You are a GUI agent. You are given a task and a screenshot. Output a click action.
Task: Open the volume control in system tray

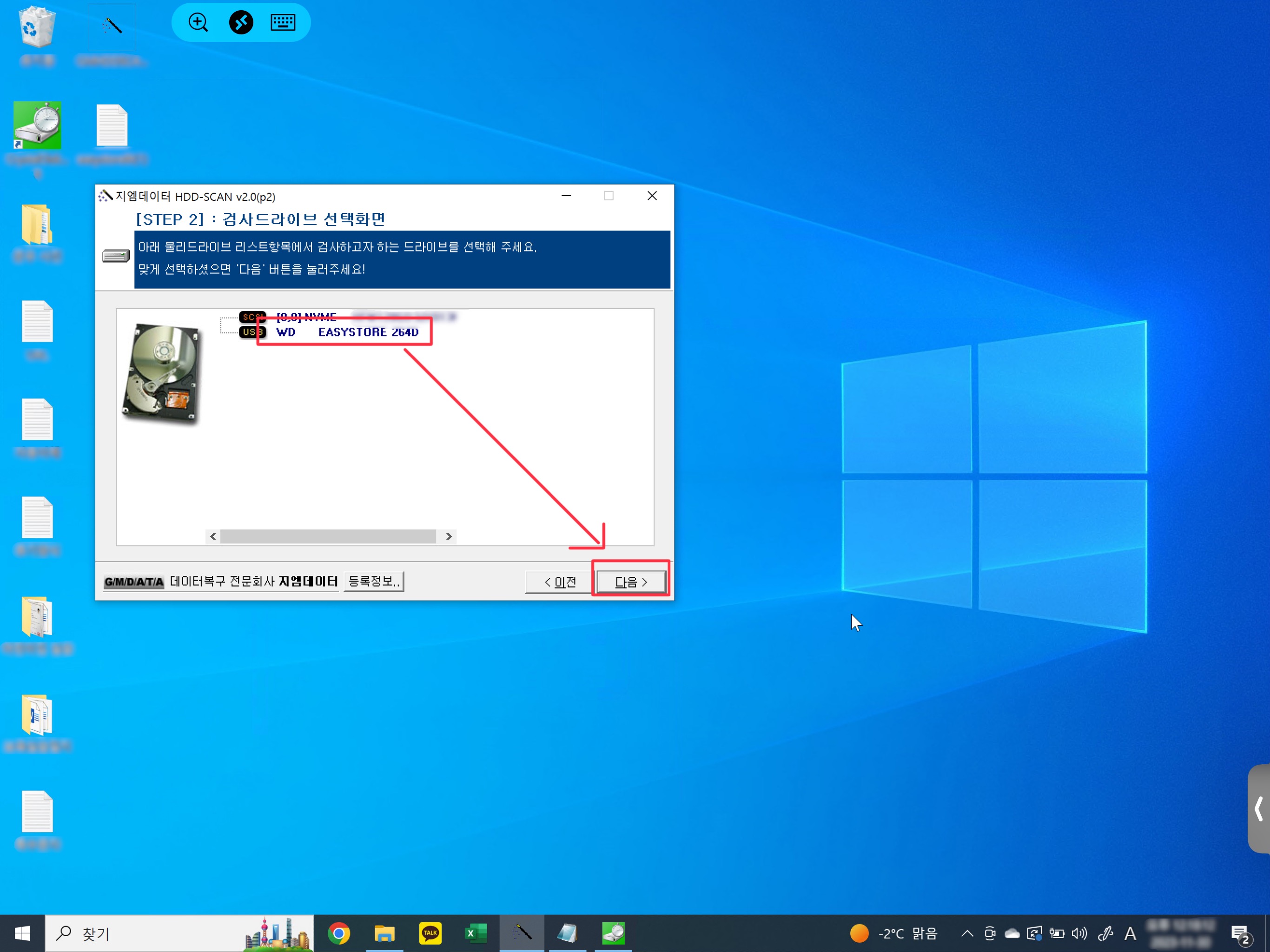pos(1079,933)
